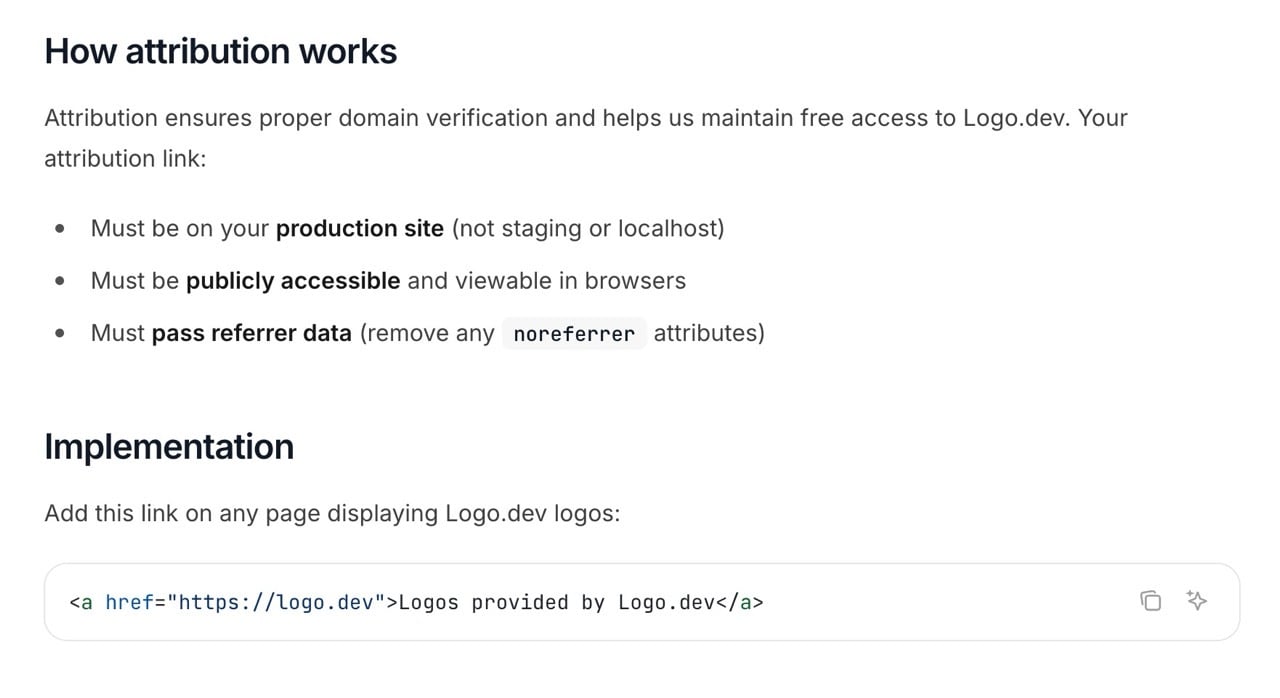Viewport: 1280px width, 698px height.
Task: Click the closing "</a>" tag in the code
Action: [x=741, y=602]
